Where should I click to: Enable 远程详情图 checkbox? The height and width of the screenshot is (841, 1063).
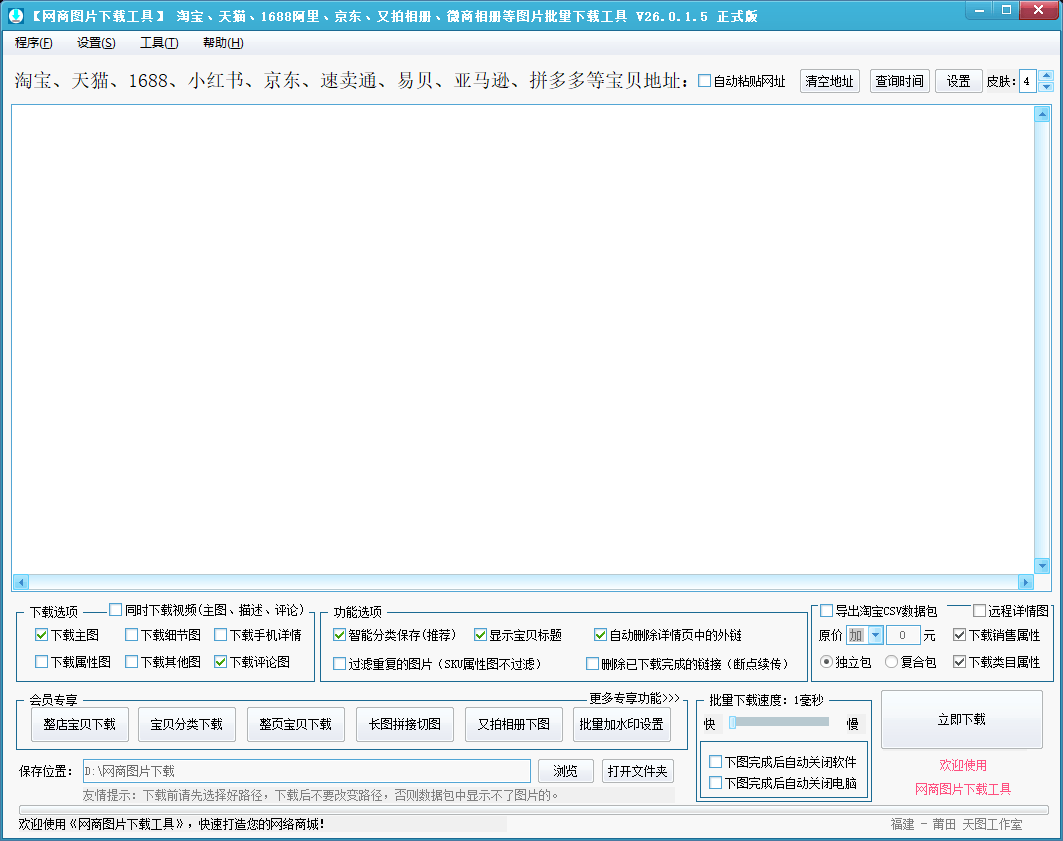click(979, 611)
